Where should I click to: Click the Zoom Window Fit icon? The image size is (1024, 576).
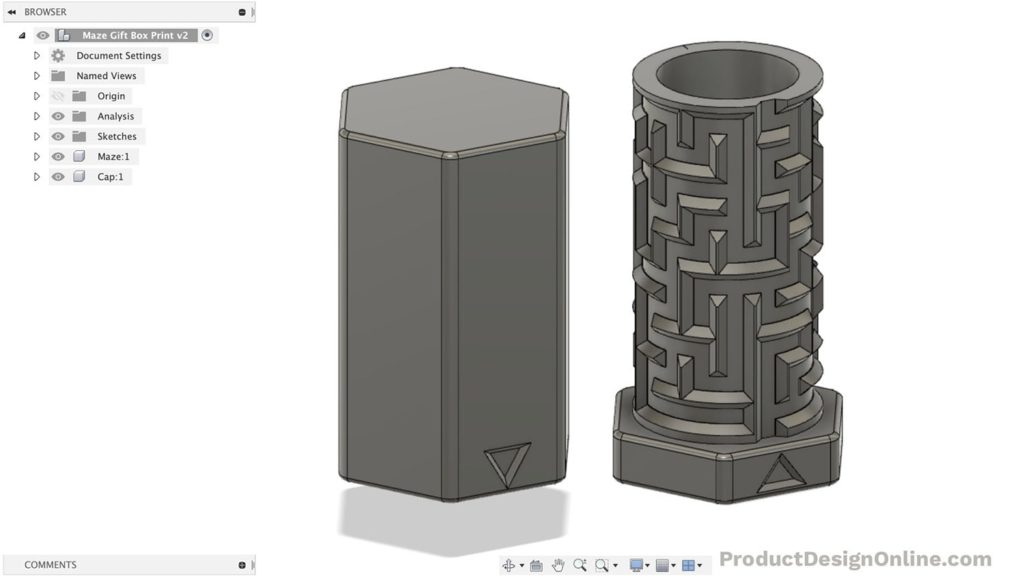coord(601,566)
